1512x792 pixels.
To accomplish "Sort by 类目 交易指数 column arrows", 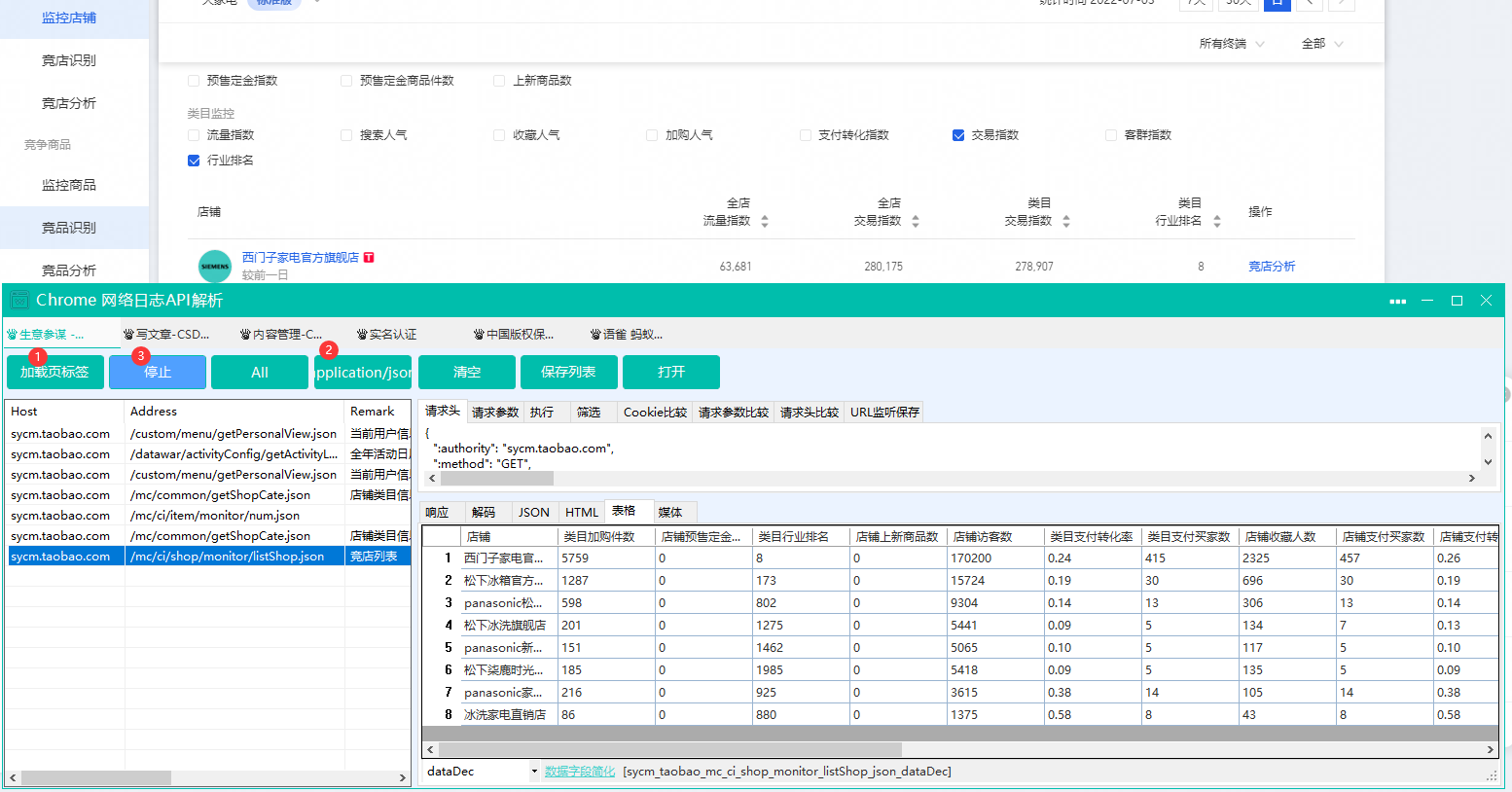I will pyautogui.click(x=1066, y=222).
